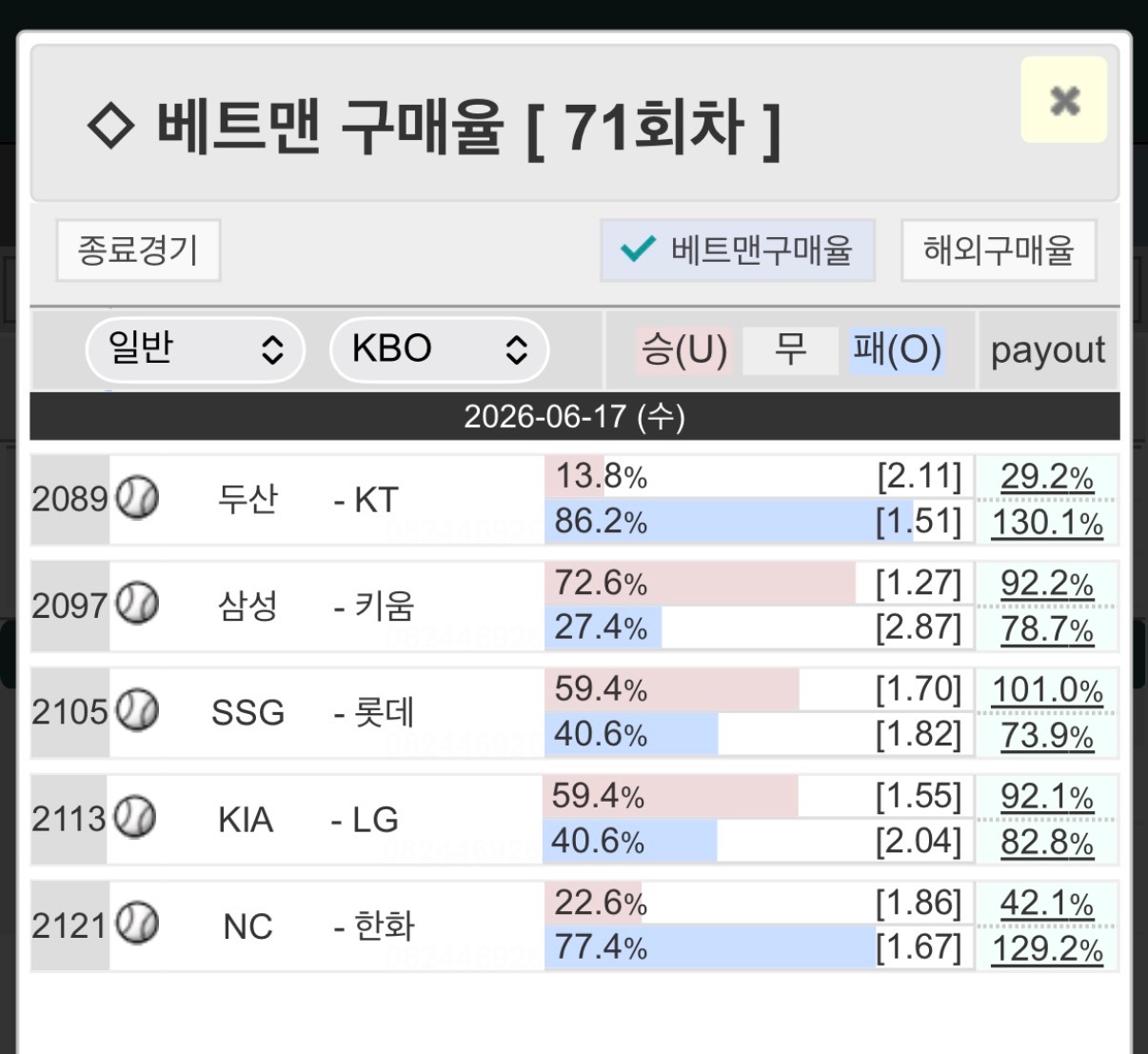This screenshot has height=1054, width=1148.
Task: Click the payout column header
Action: coord(1047,349)
